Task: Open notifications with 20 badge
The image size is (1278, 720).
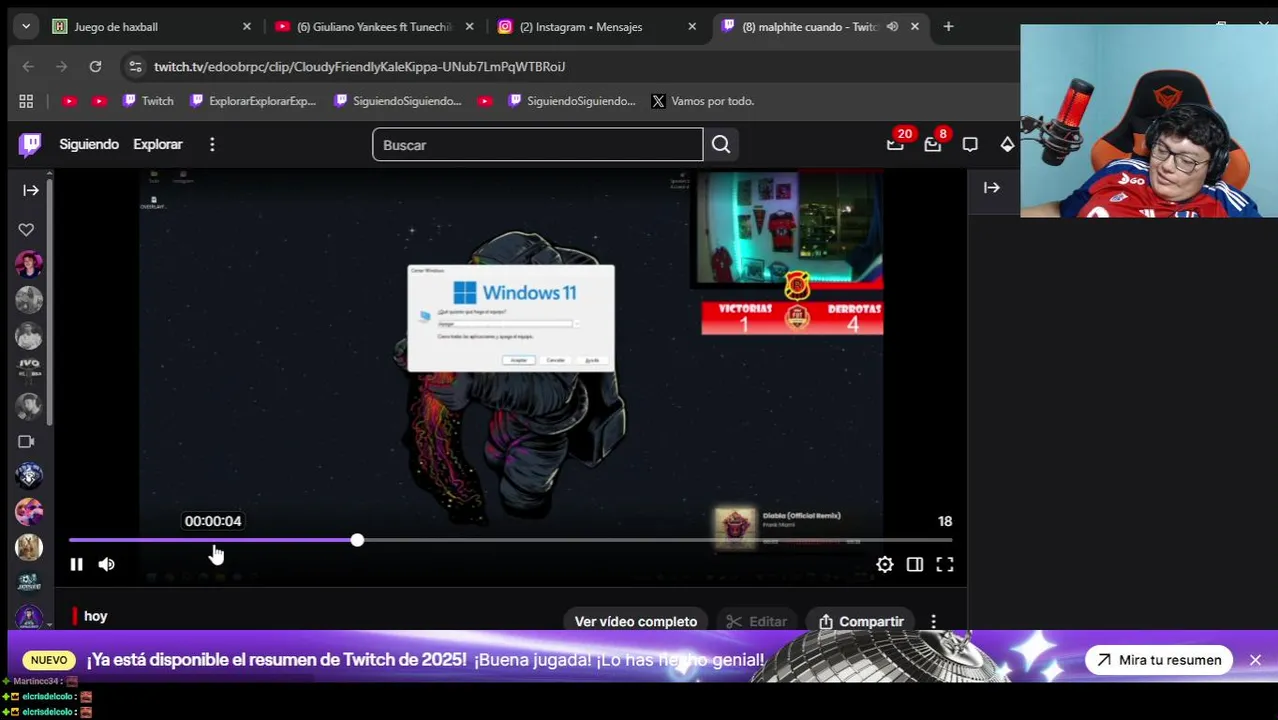Action: point(896,145)
